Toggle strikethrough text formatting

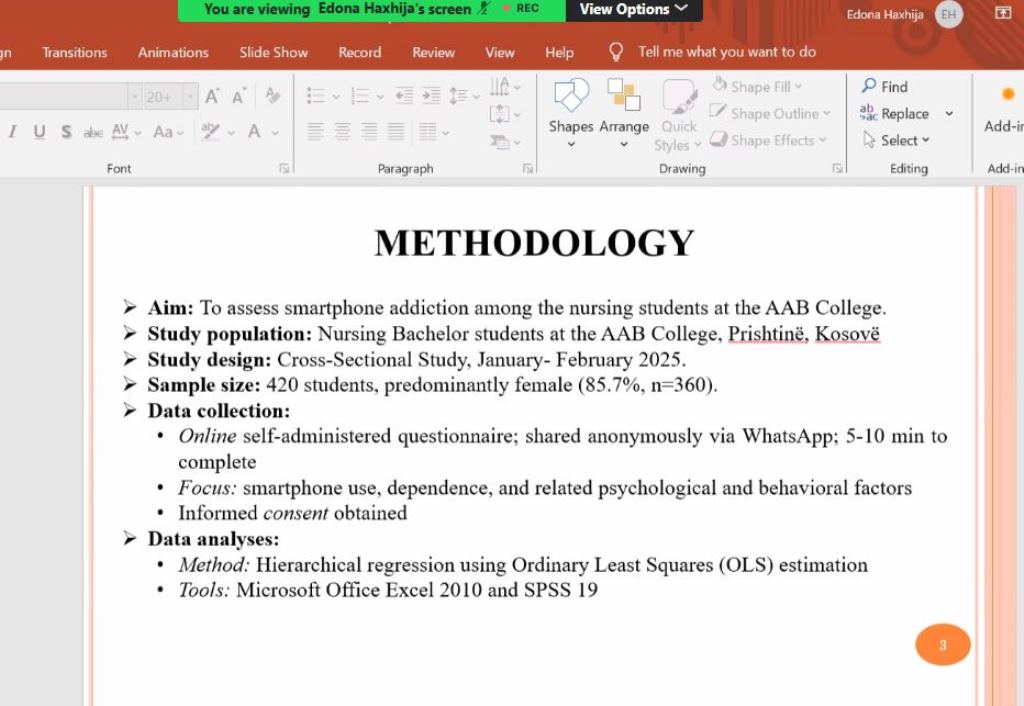93,132
